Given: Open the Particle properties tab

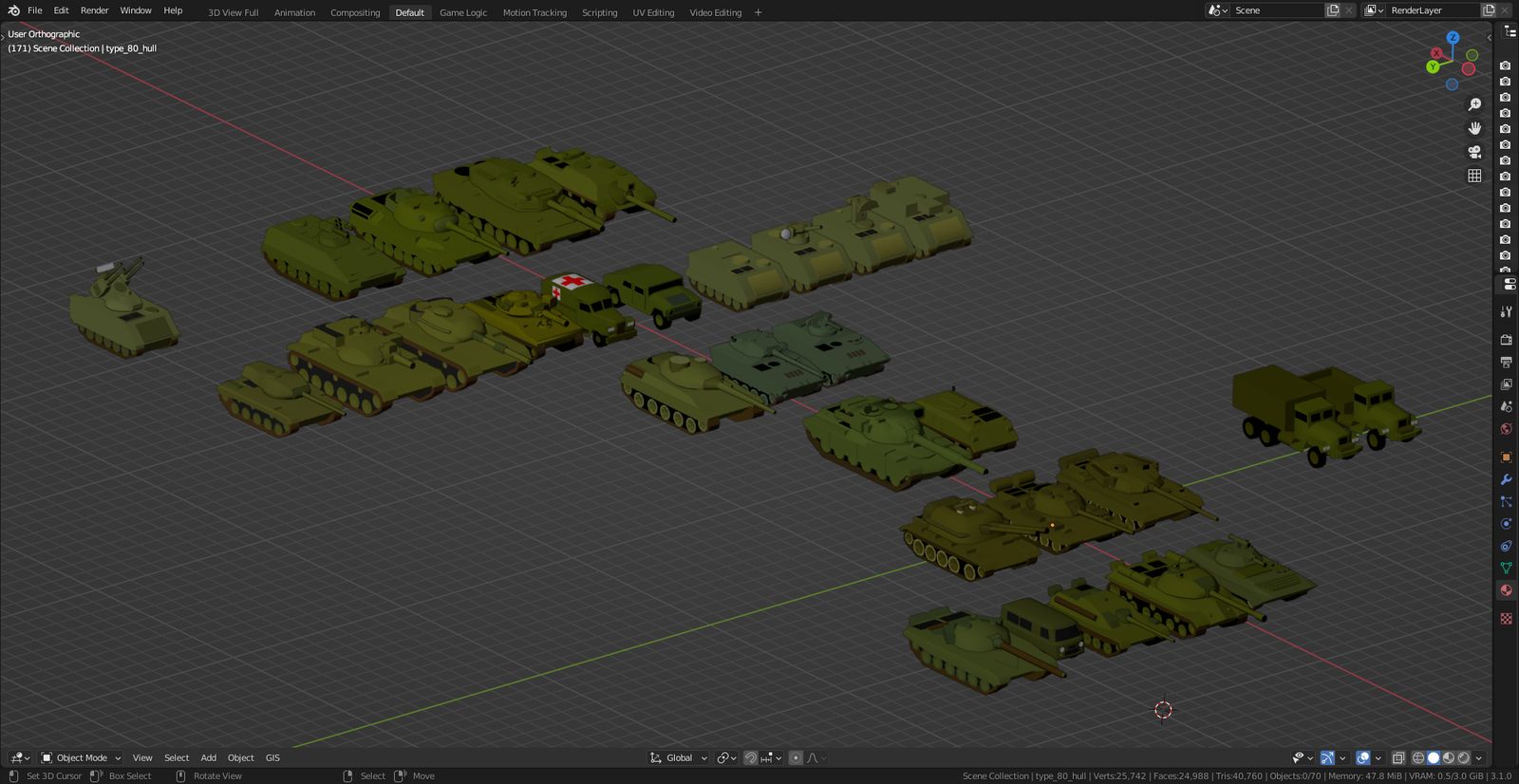Looking at the screenshot, I should point(1506,501).
